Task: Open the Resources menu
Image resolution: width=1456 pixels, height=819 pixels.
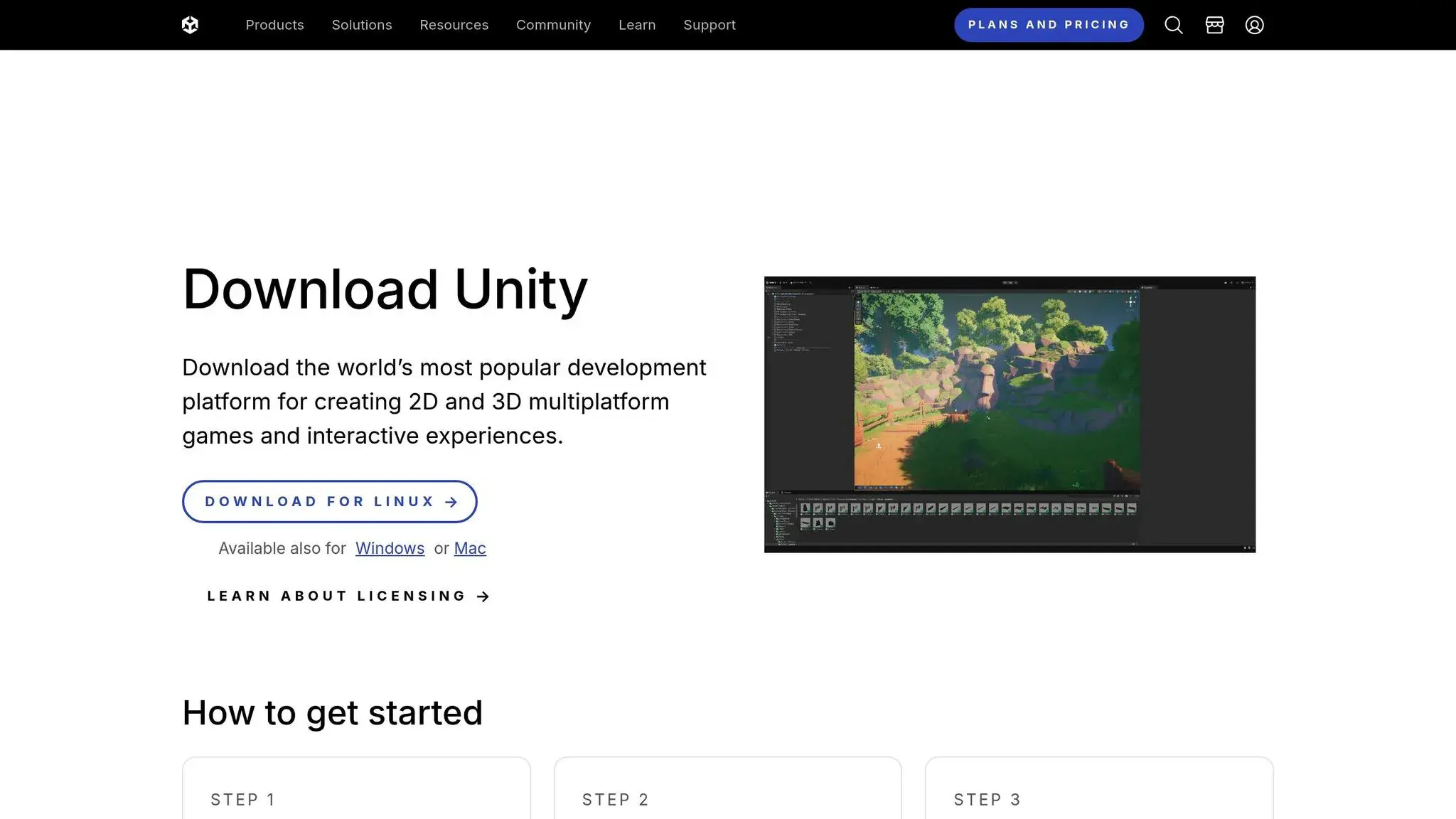Action: [454, 25]
